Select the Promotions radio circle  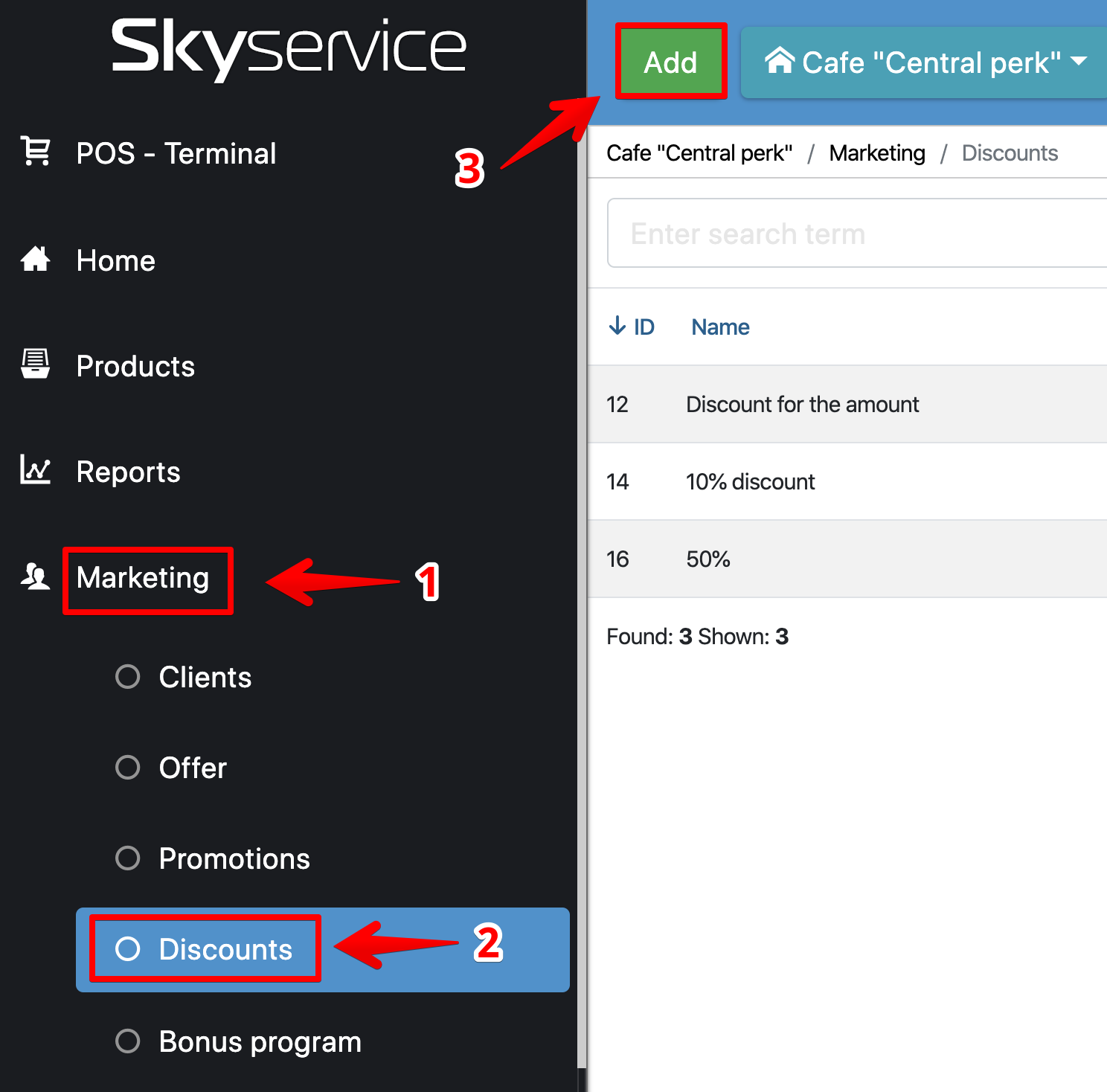128,858
